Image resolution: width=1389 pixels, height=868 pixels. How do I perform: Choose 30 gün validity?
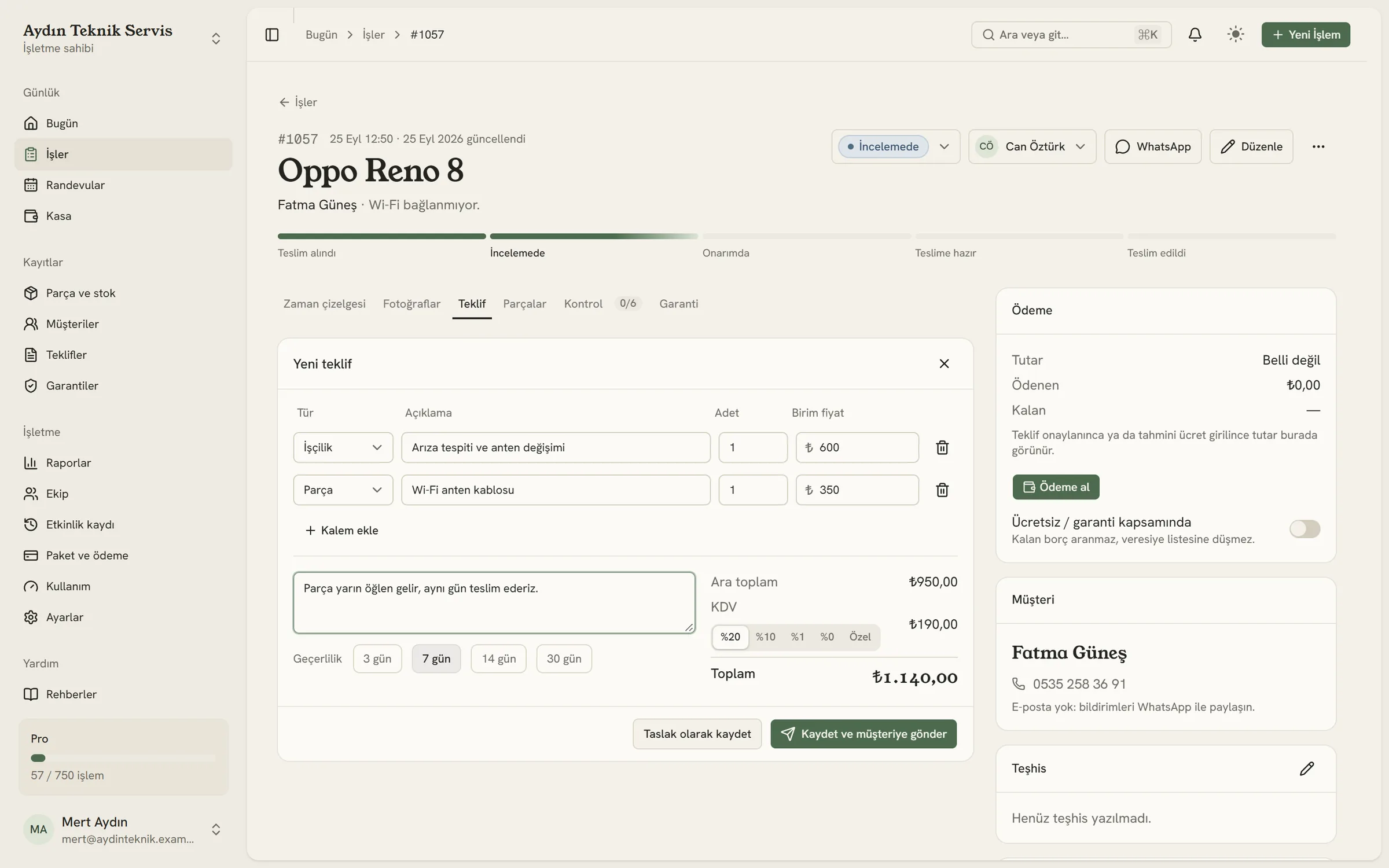pyautogui.click(x=564, y=659)
